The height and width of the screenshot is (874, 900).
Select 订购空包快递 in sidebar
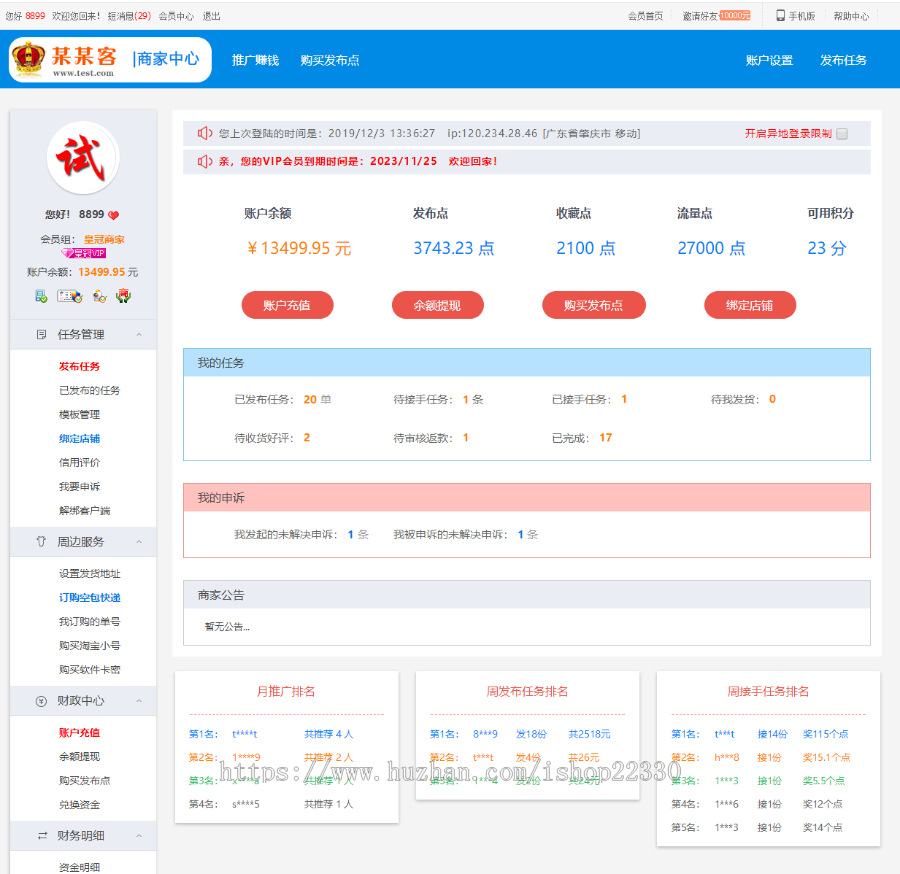point(90,598)
